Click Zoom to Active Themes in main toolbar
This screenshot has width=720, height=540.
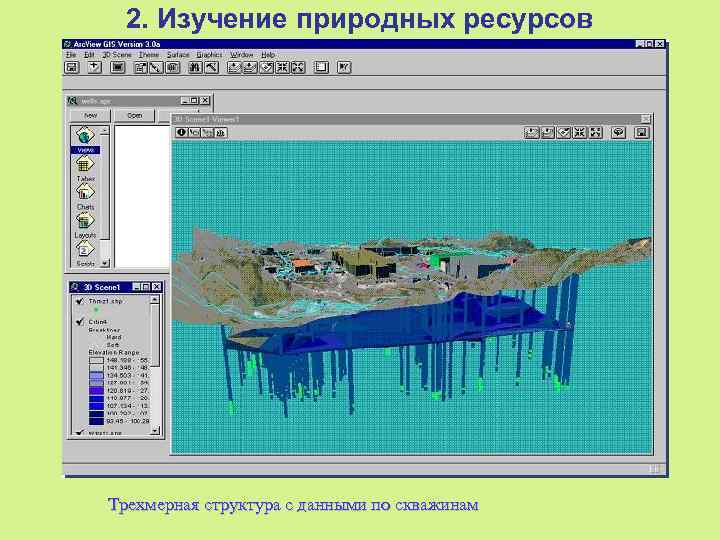250,68
